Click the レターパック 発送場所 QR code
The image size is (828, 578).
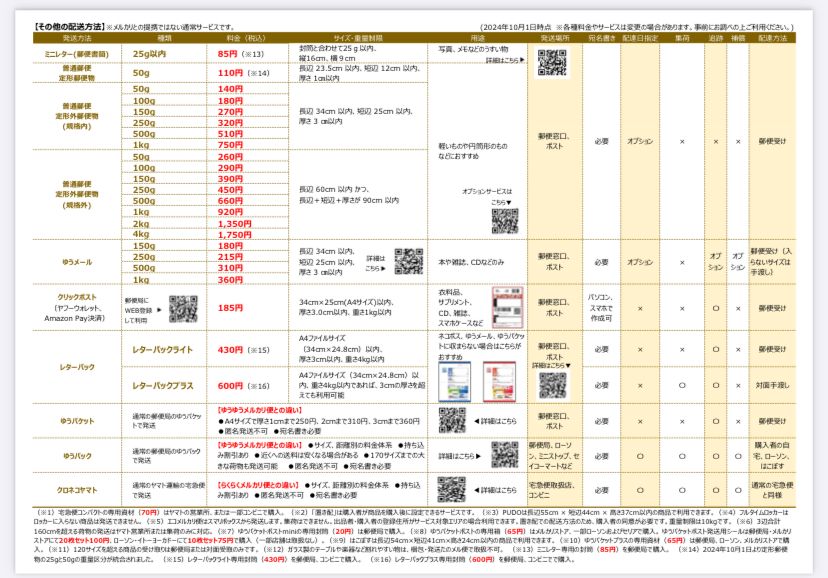(552, 385)
